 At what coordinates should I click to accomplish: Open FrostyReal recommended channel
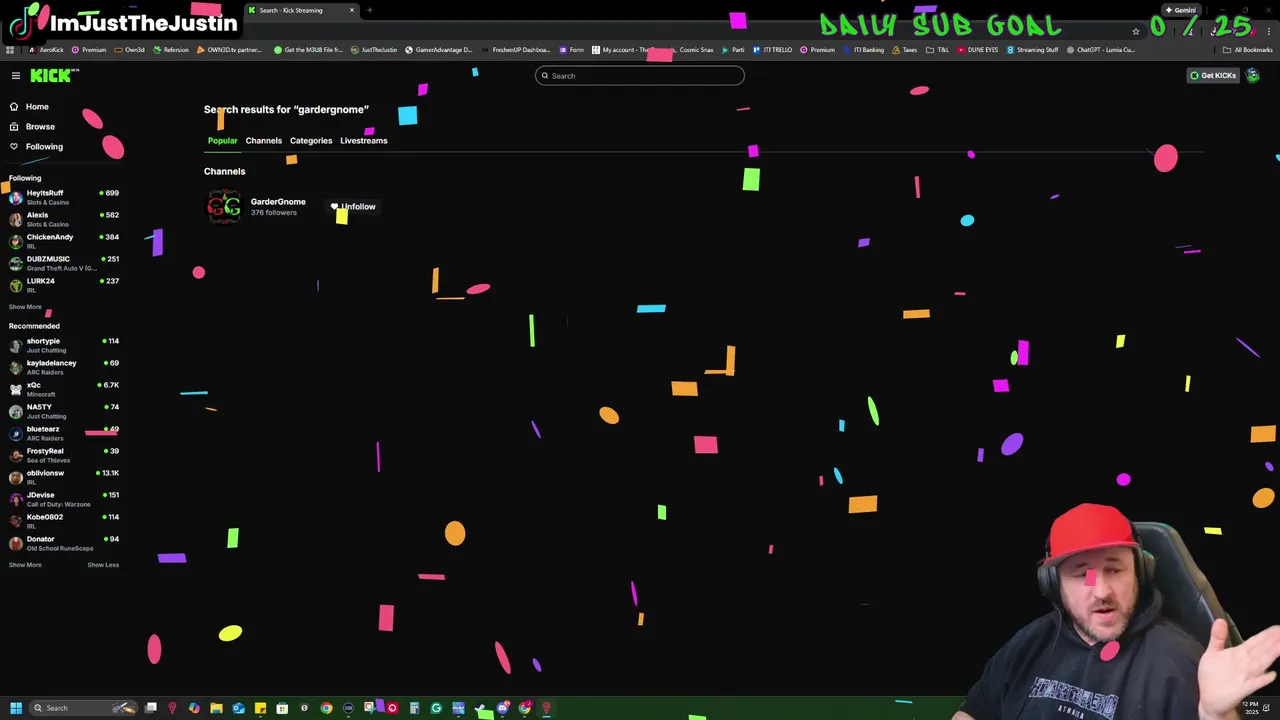click(x=62, y=455)
